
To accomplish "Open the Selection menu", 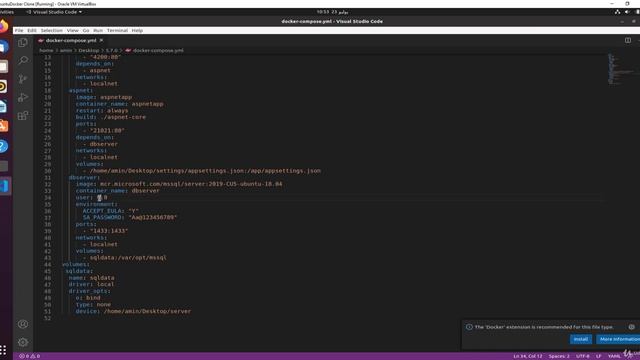I will (51, 31).
